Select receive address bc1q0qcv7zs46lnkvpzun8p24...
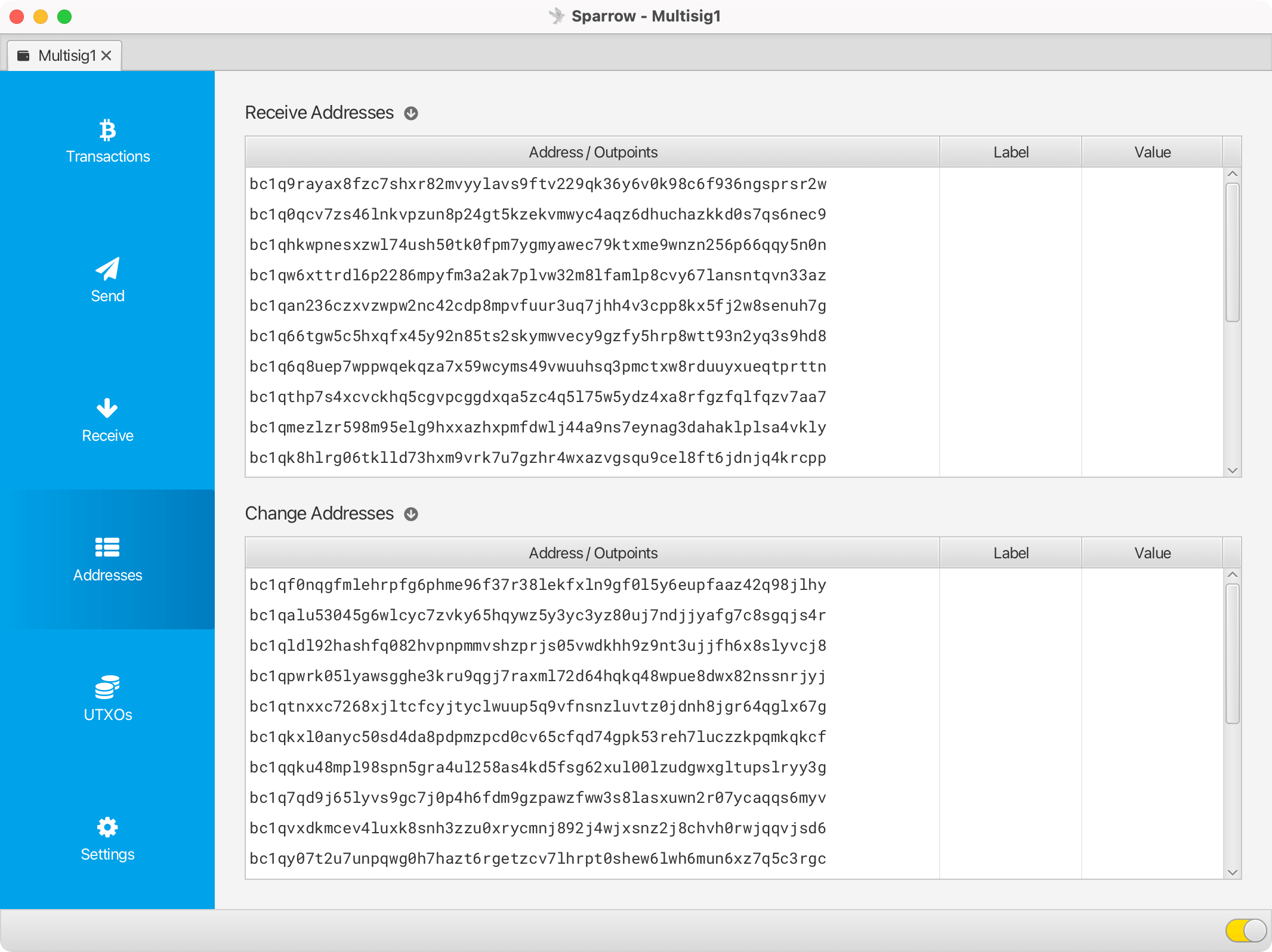The width and height of the screenshot is (1272, 952). 538,214
